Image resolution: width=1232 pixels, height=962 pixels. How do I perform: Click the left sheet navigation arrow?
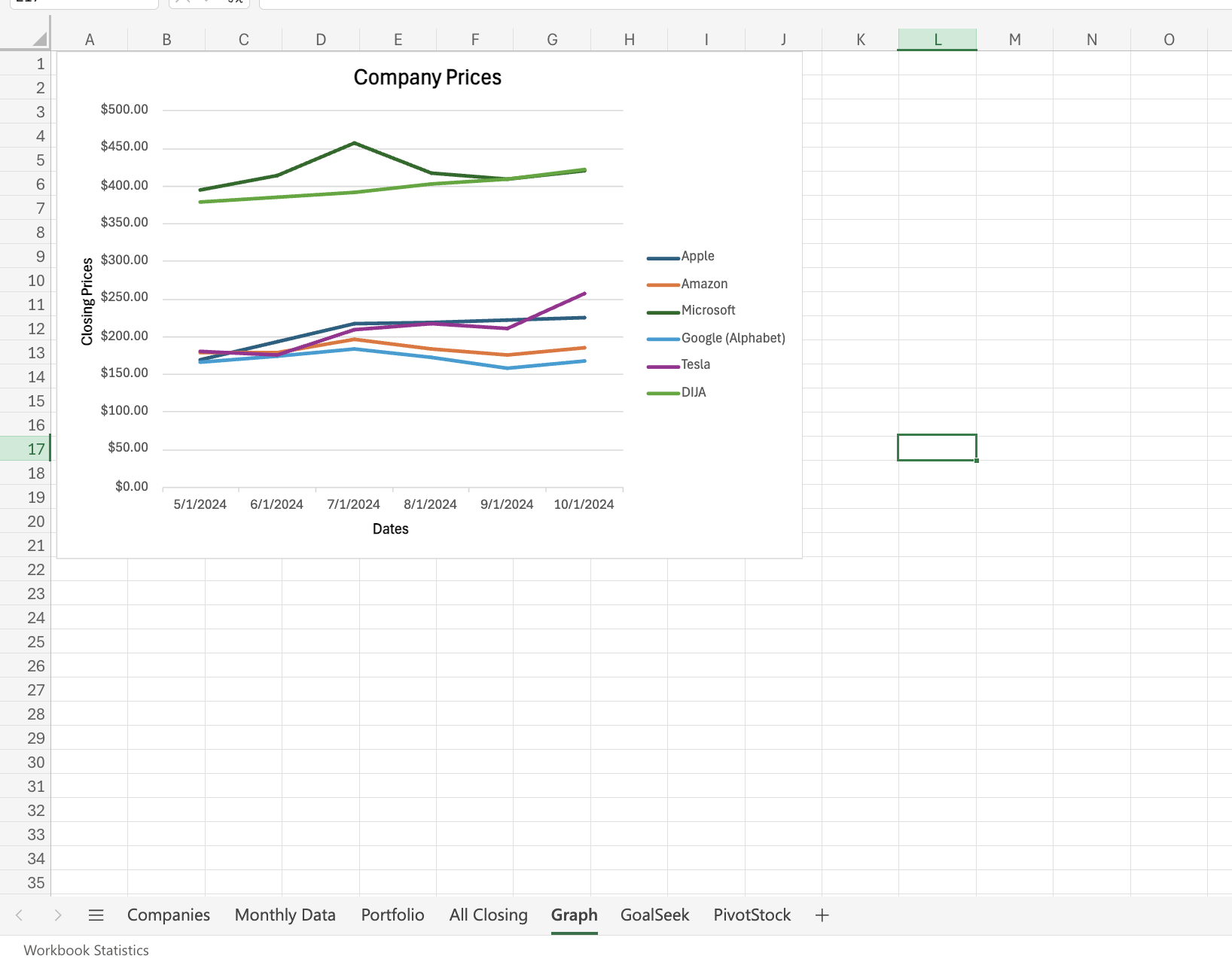[18, 915]
